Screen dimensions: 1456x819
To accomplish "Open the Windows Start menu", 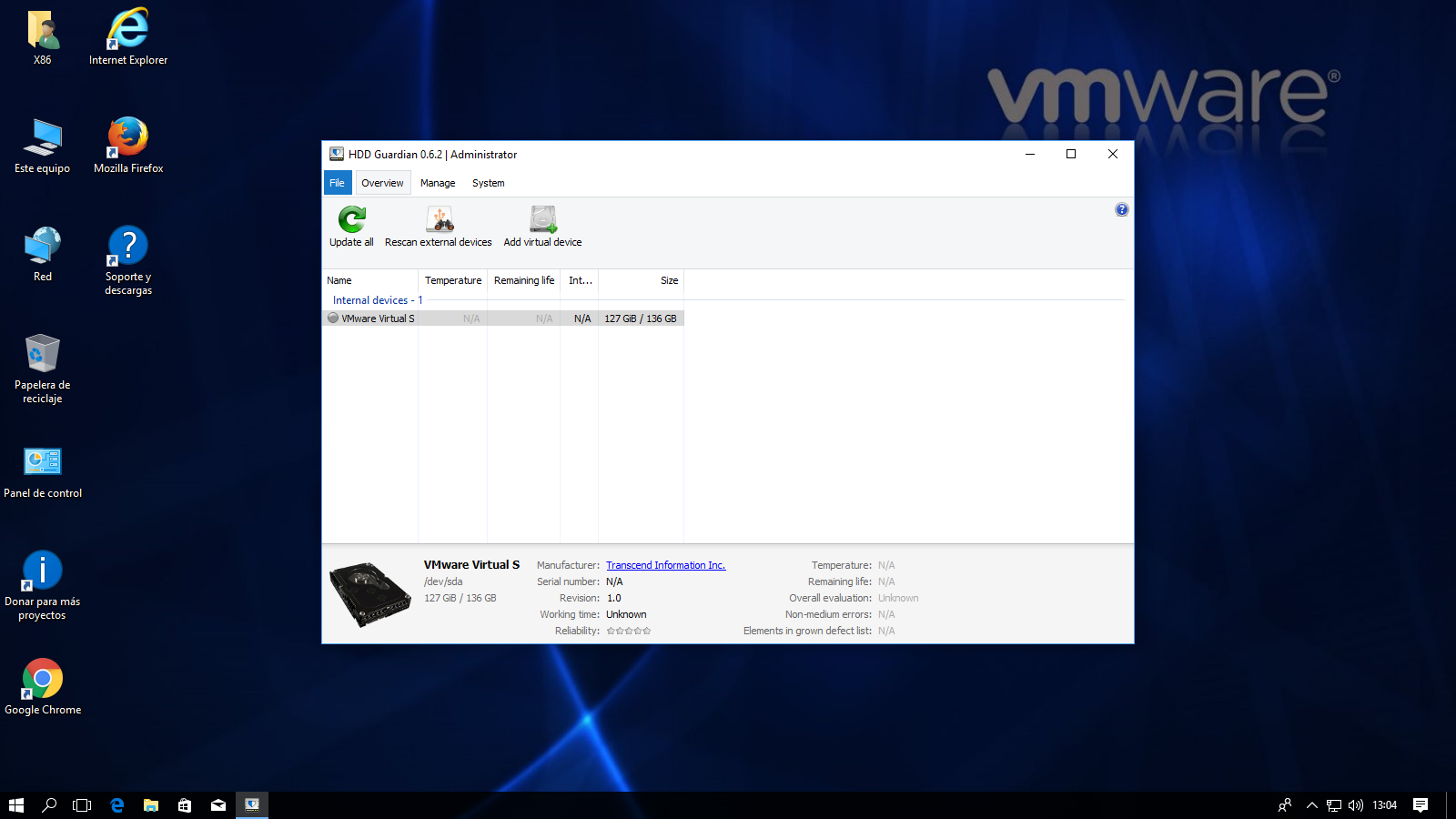I will click(x=16, y=804).
